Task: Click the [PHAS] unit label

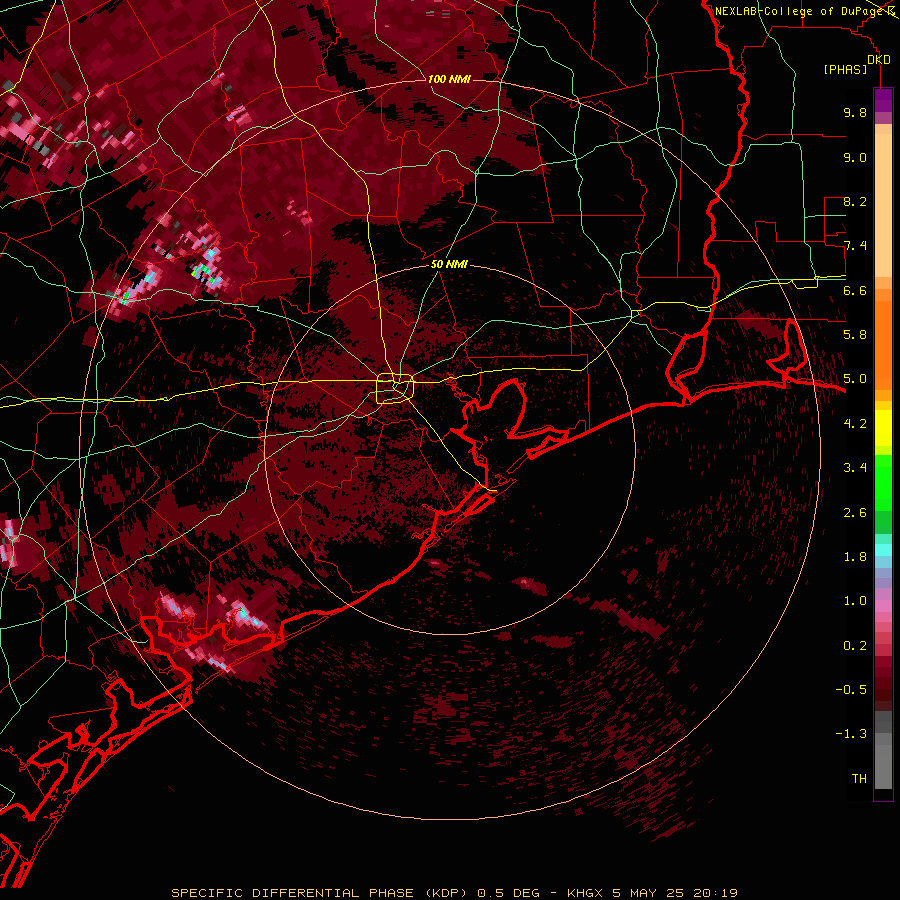Action: coord(845,69)
